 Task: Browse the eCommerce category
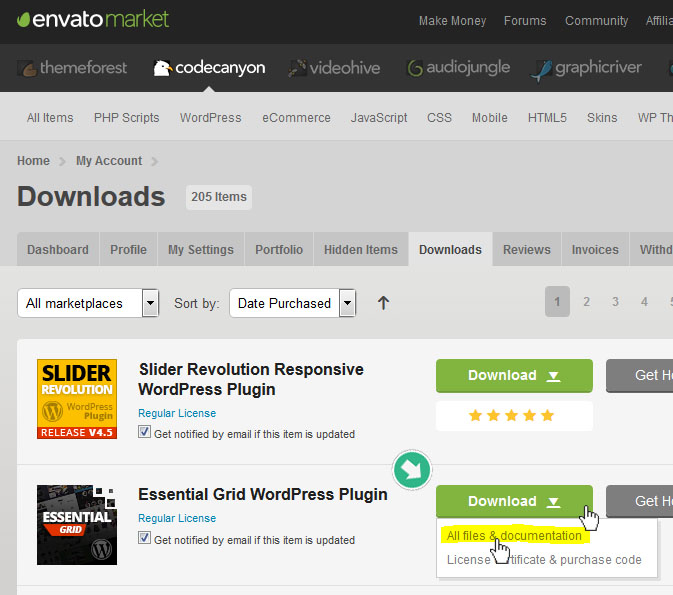(x=296, y=118)
